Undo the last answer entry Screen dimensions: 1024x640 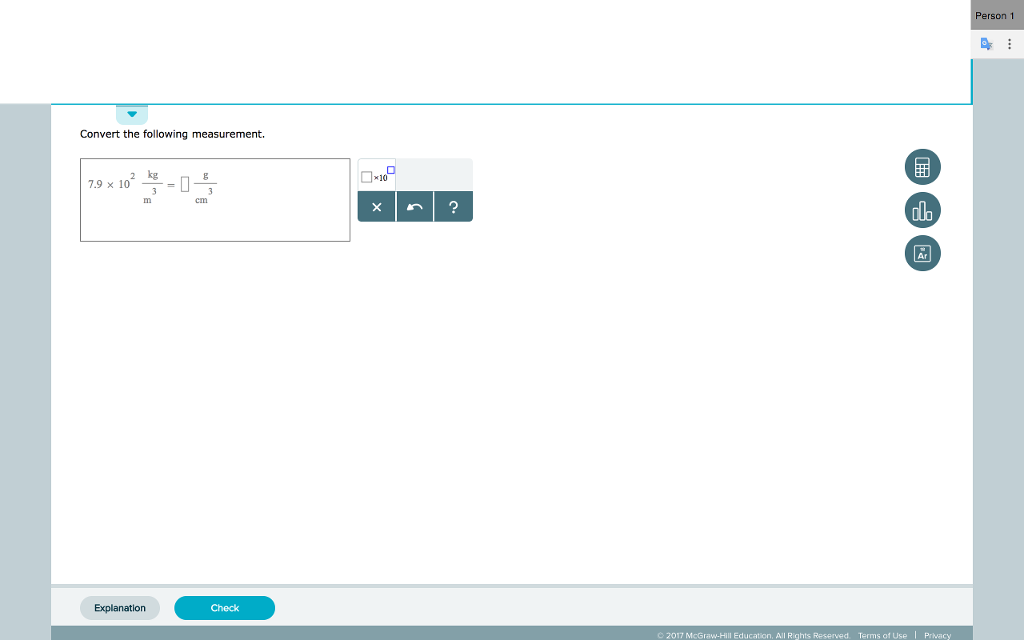click(x=414, y=207)
